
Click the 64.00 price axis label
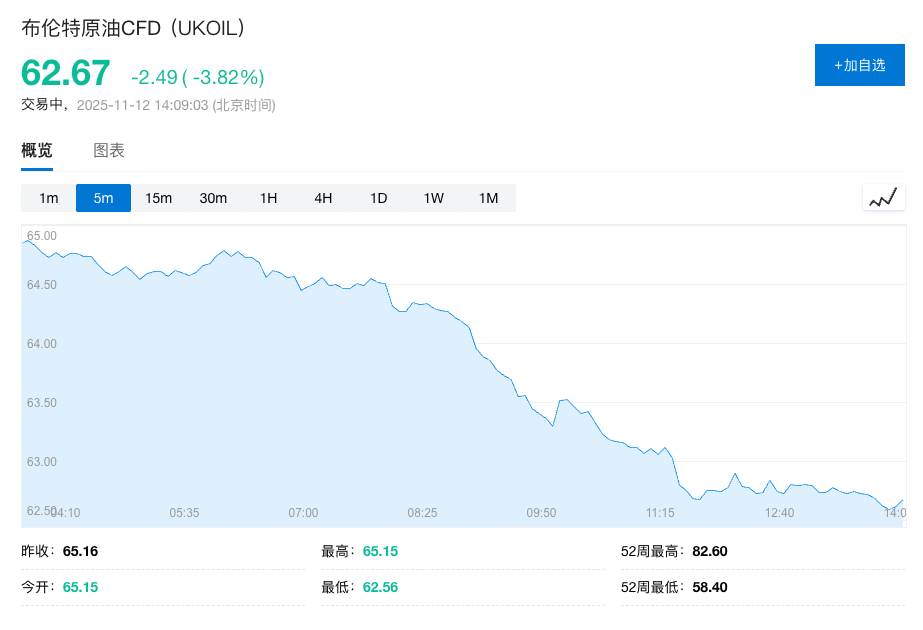(42, 344)
